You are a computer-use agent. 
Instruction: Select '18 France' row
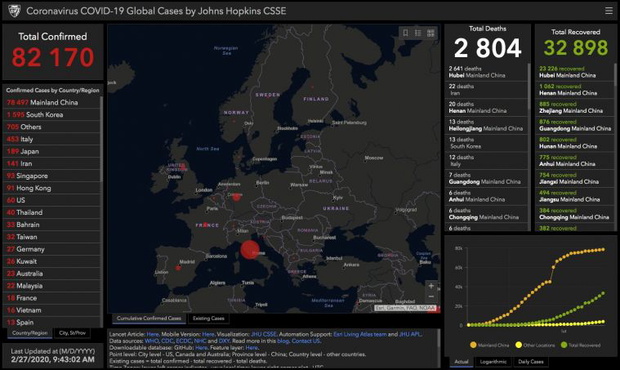tap(52, 298)
